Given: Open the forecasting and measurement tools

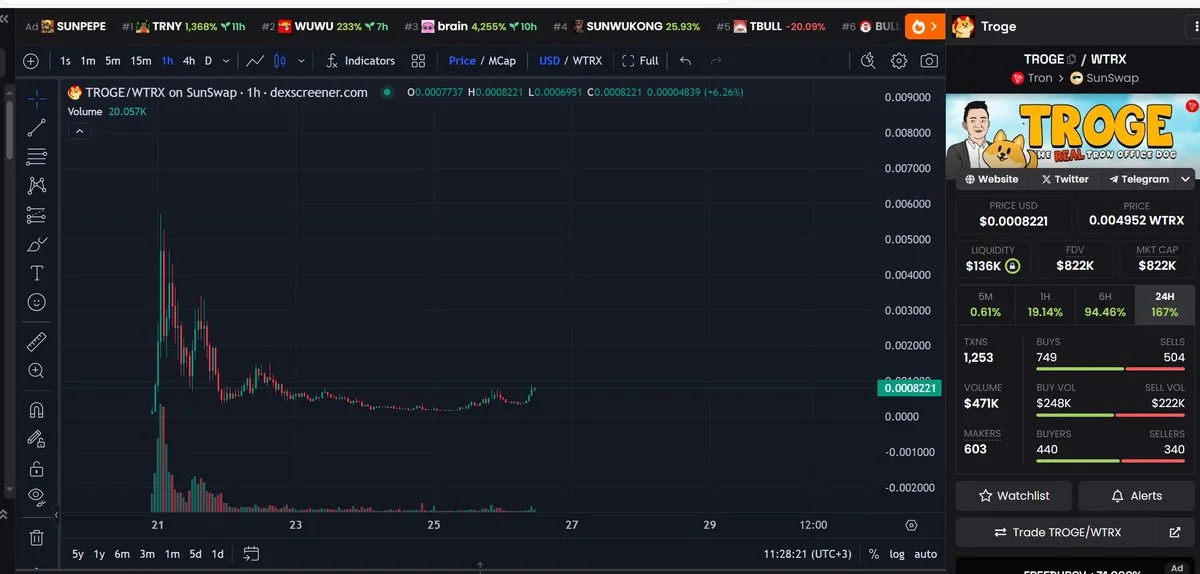Looking at the screenshot, I should tap(37, 214).
